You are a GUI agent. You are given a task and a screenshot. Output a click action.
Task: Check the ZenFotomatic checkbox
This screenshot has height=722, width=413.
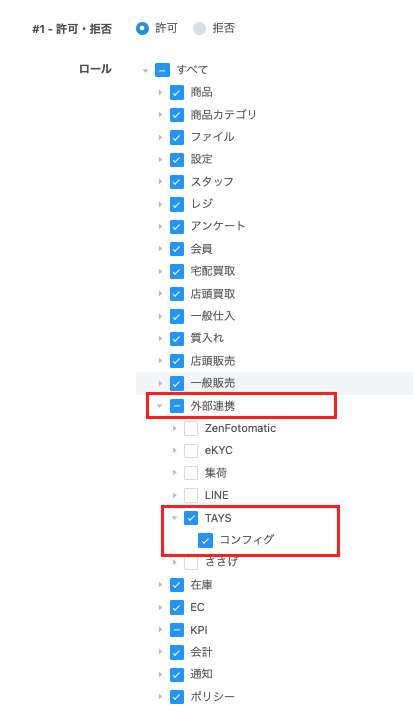pyautogui.click(x=191, y=428)
